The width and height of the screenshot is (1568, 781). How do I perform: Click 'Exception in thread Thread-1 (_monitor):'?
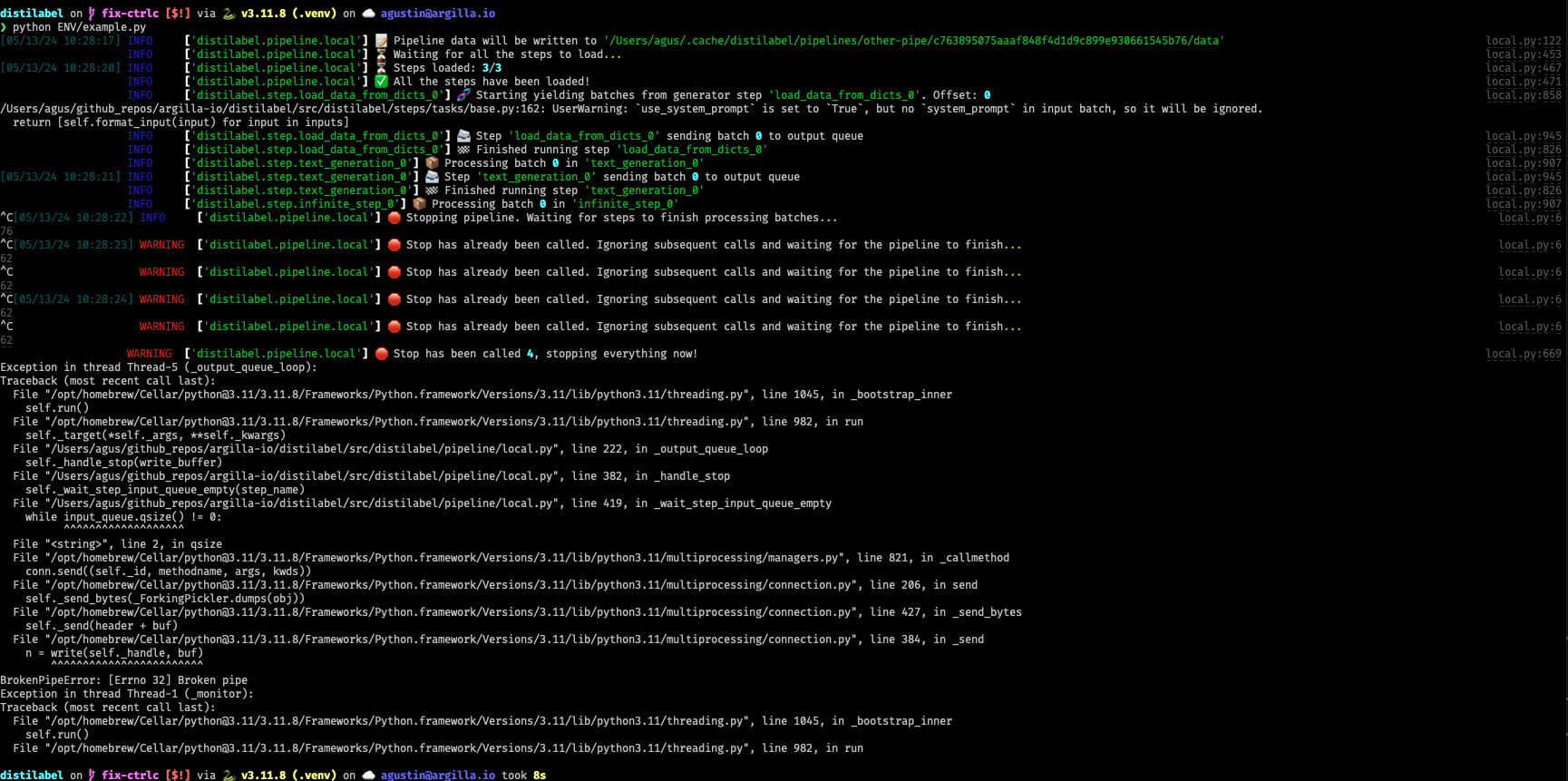coord(127,694)
